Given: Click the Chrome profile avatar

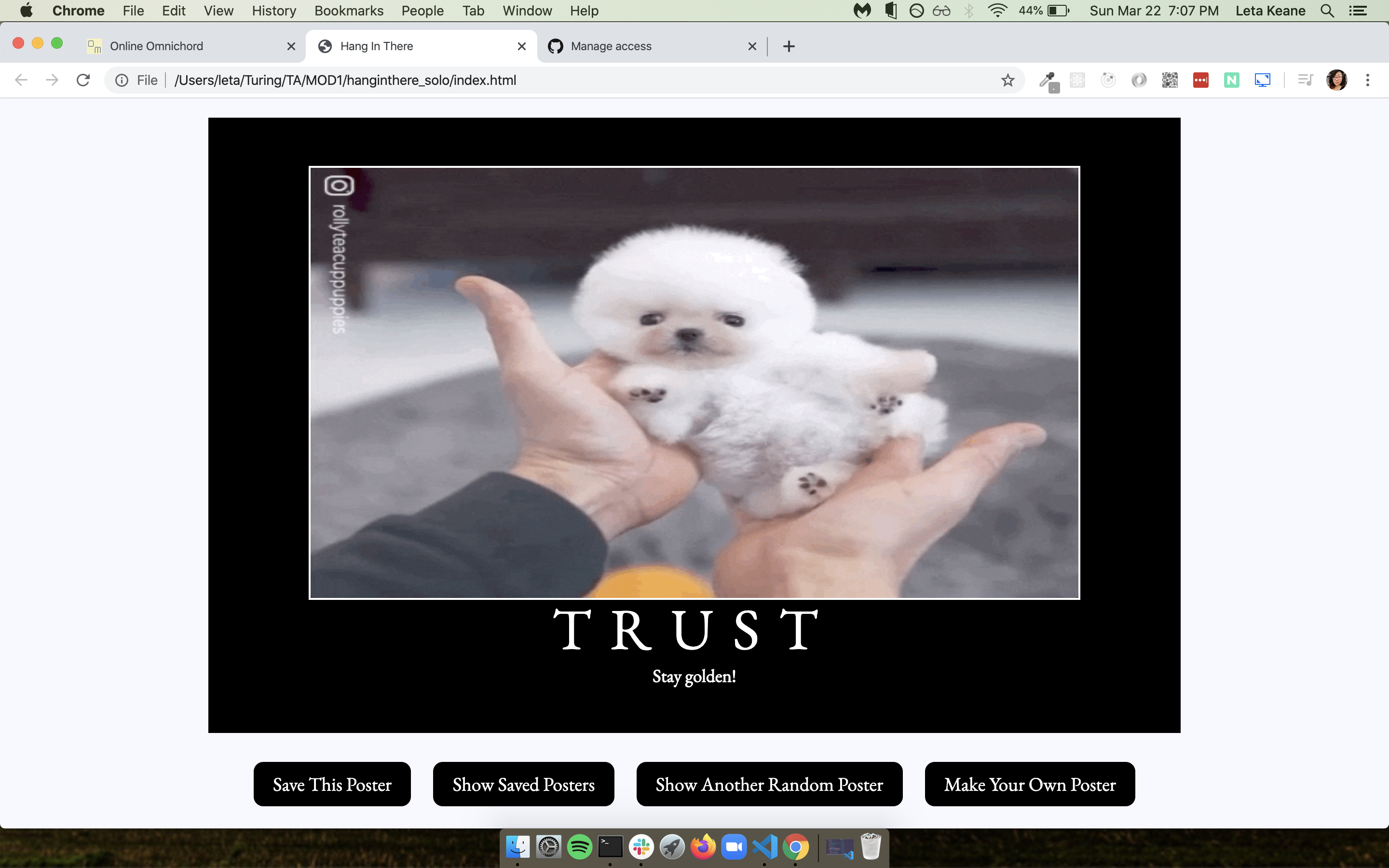Looking at the screenshot, I should 1337,81.
